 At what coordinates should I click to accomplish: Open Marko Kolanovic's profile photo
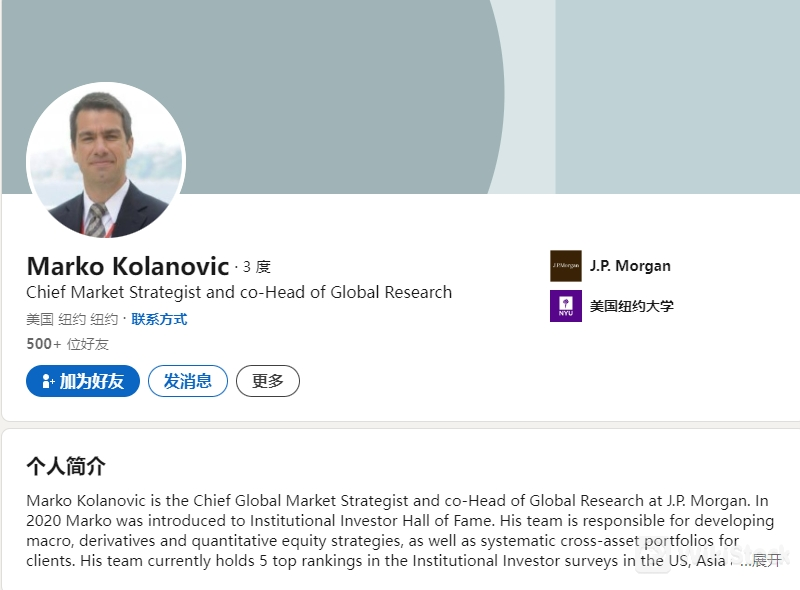pyautogui.click(x=106, y=160)
